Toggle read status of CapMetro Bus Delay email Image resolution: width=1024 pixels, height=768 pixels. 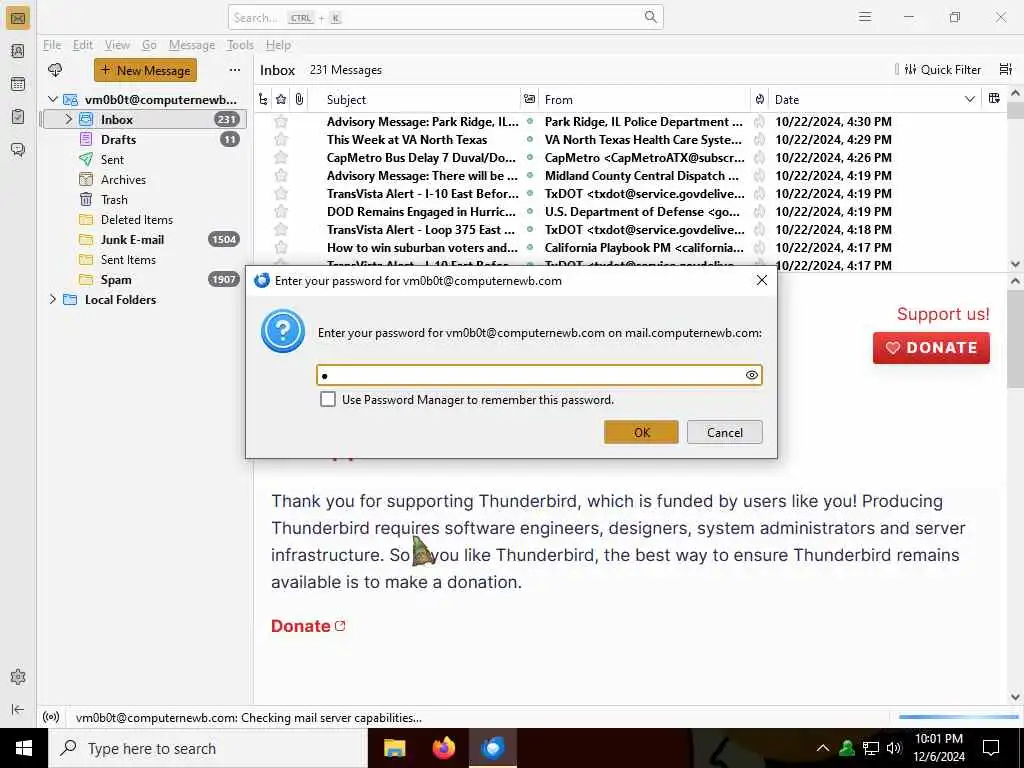530,157
